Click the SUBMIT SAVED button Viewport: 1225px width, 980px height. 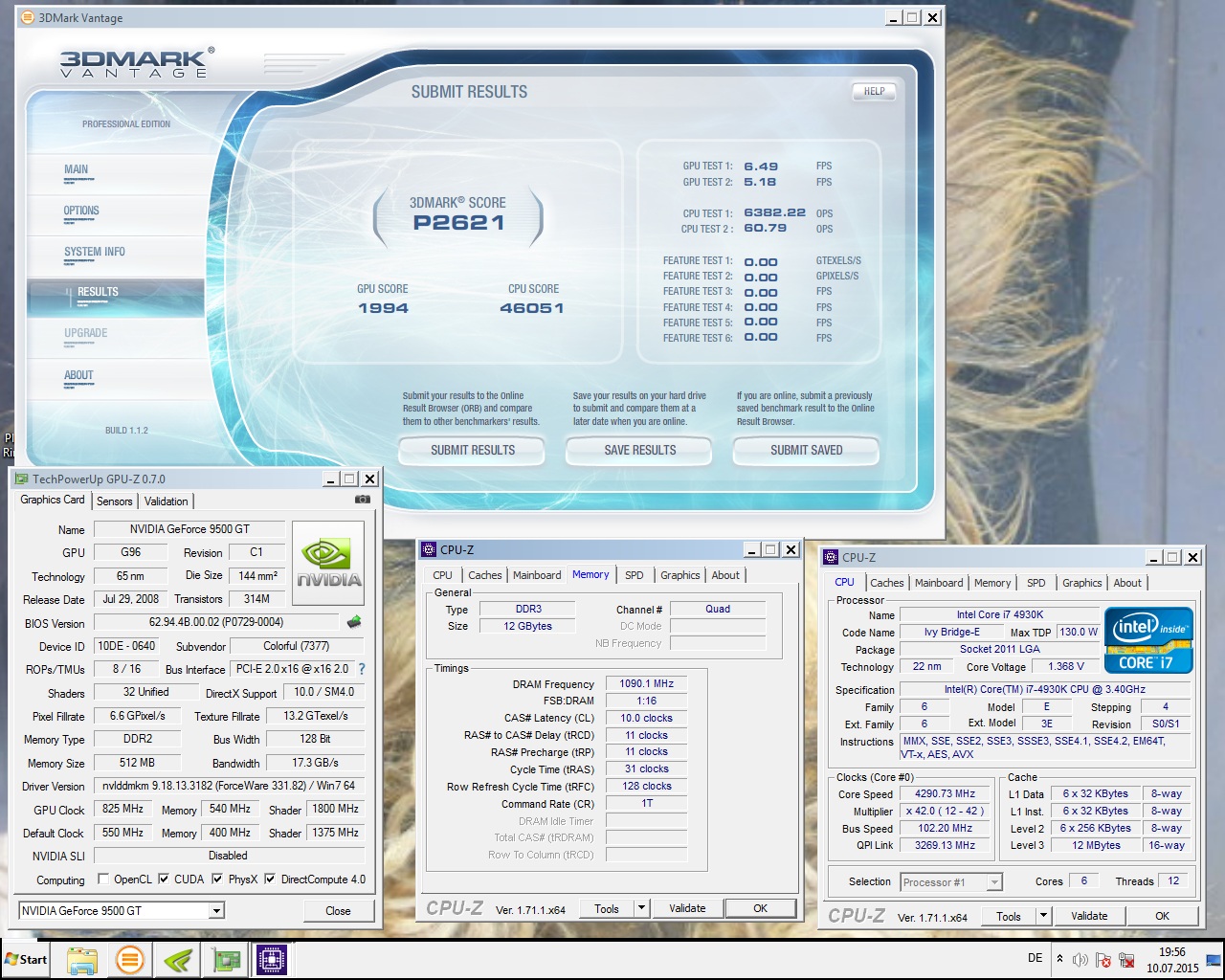[807, 450]
